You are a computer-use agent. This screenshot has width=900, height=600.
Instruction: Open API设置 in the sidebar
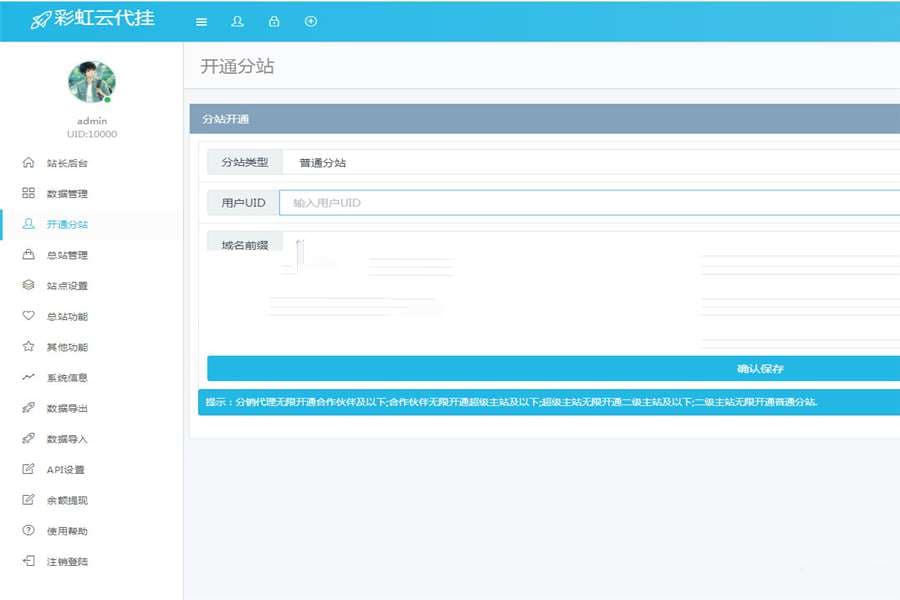pyautogui.click(x=65, y=470)
